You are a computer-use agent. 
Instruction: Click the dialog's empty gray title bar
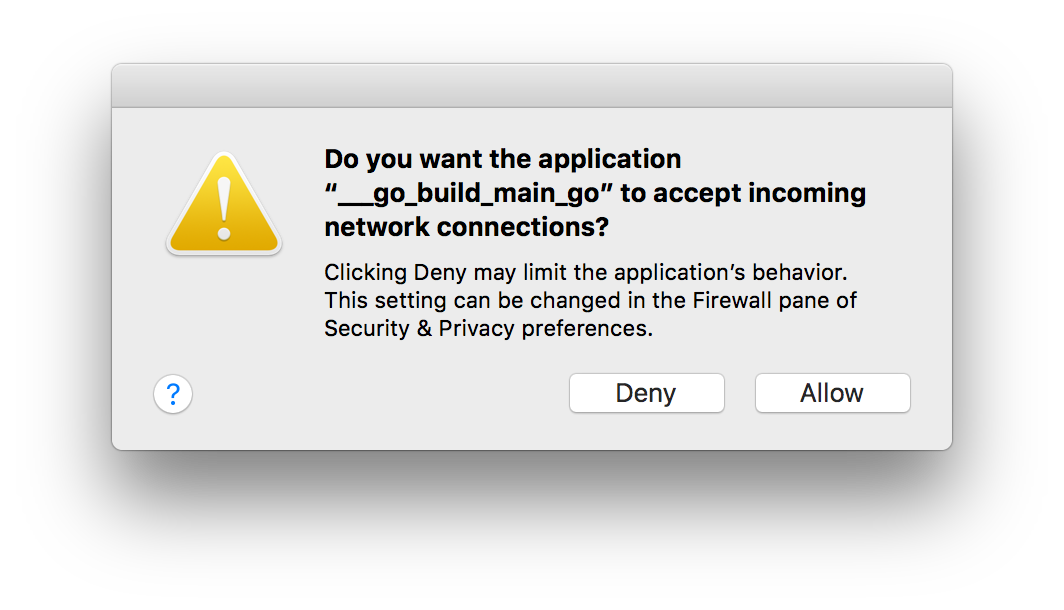[532, 85]
